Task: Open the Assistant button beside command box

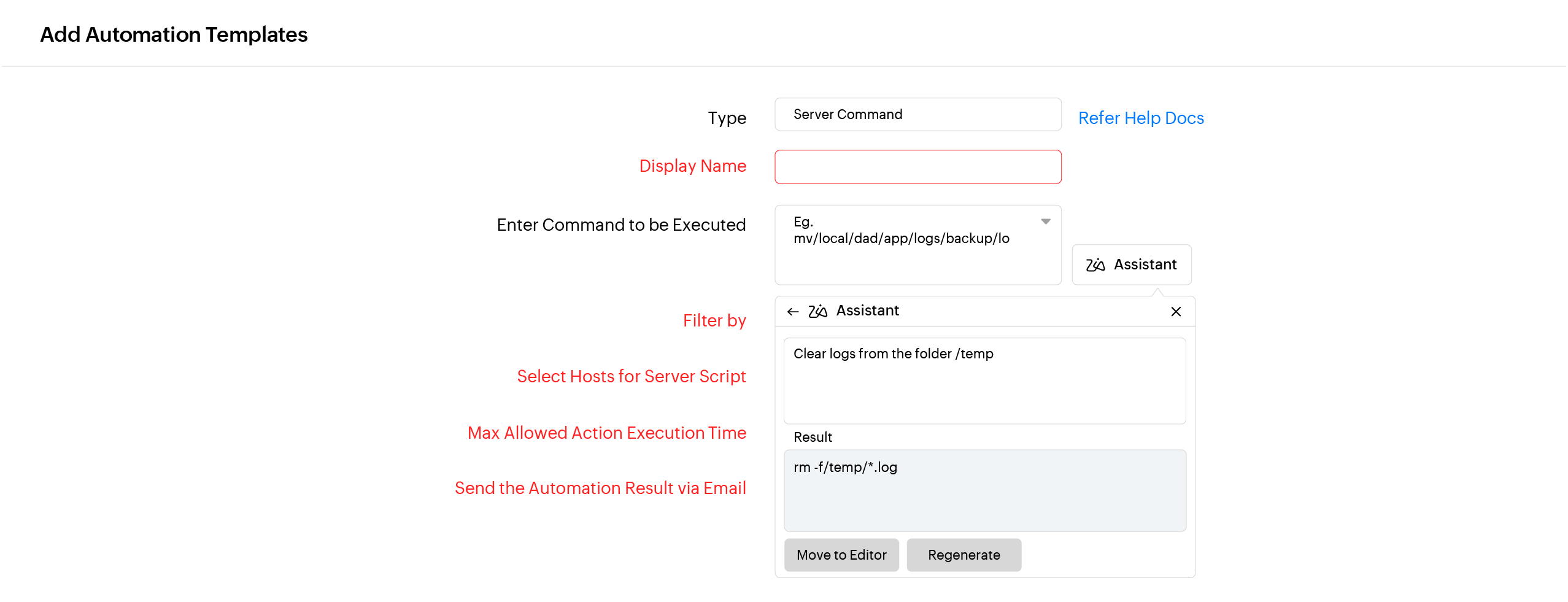Action: (1131, 264)
